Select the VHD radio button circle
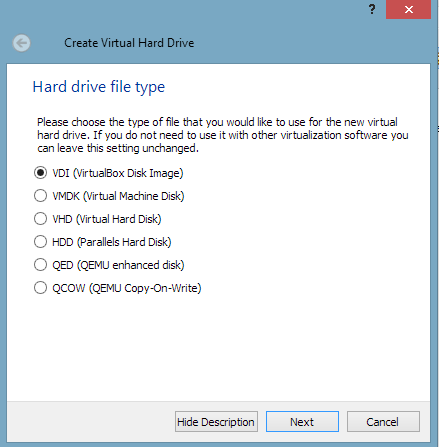 pos(40,219)
